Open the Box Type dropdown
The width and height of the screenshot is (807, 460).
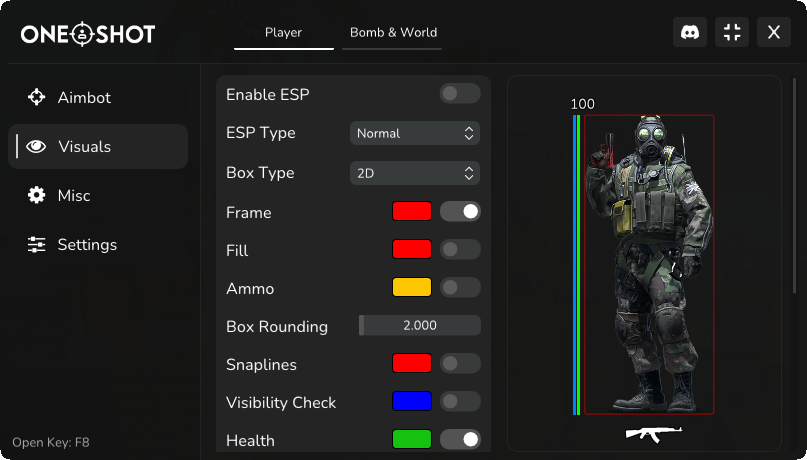415,173
